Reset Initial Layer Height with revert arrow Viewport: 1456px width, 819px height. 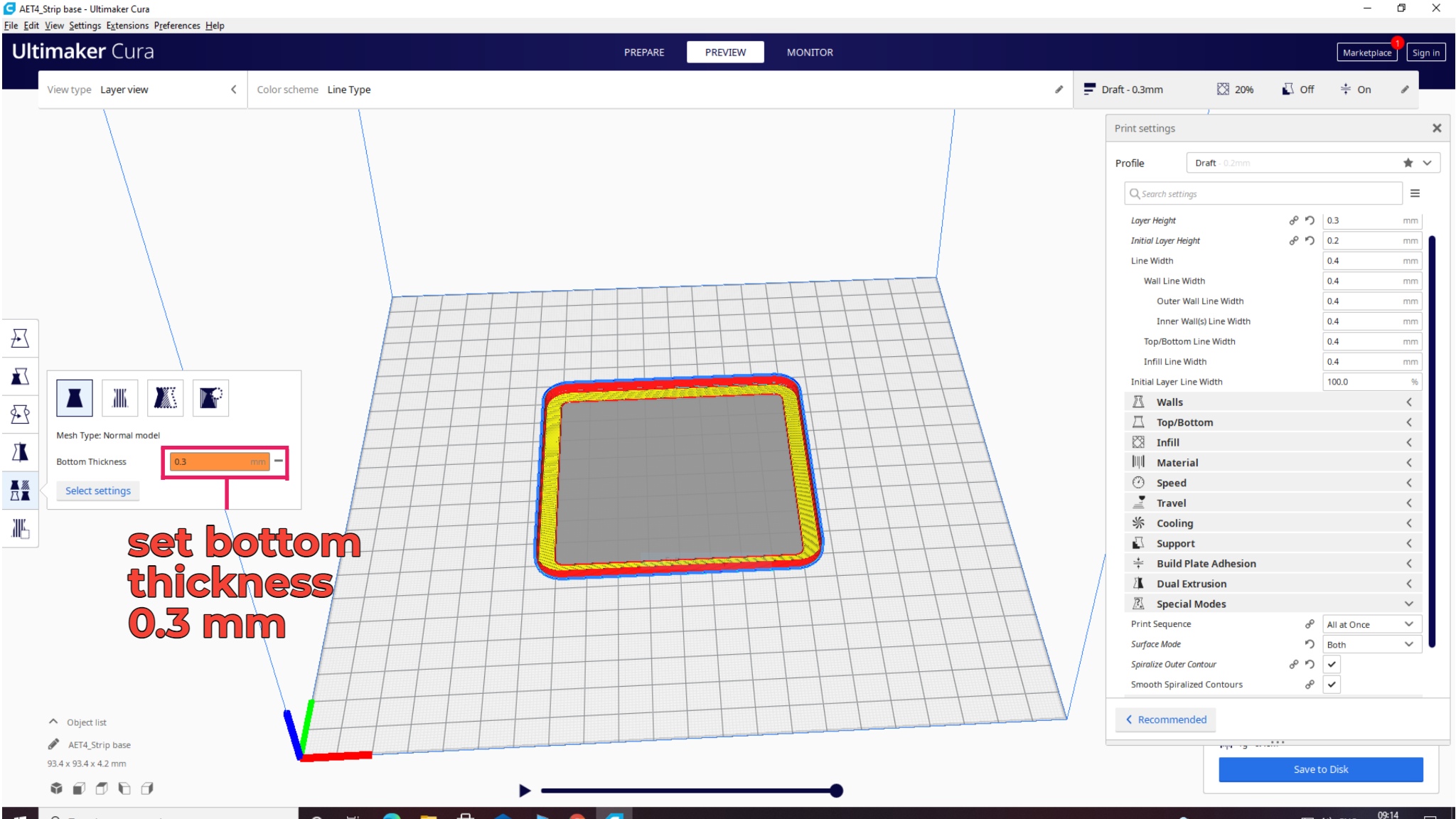click(x=1310, y=240)
